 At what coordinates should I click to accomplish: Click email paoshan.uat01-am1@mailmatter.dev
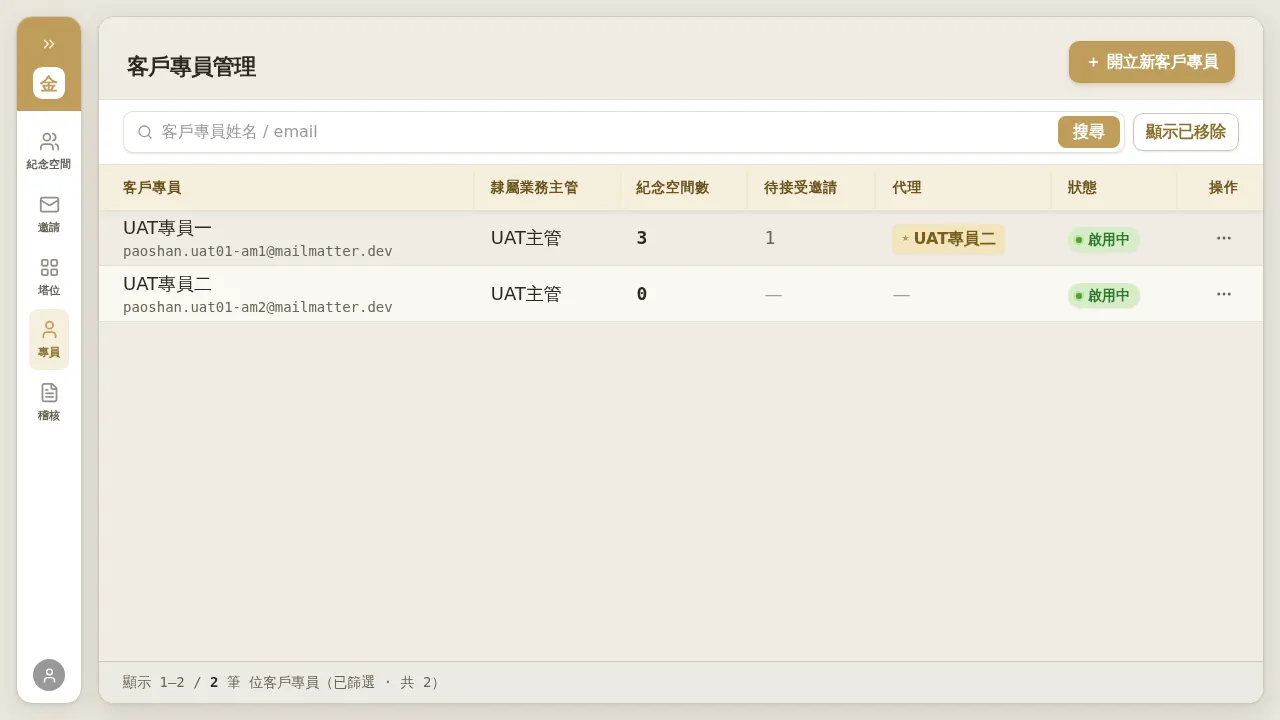pyautogui.click(x=258, y=251)
